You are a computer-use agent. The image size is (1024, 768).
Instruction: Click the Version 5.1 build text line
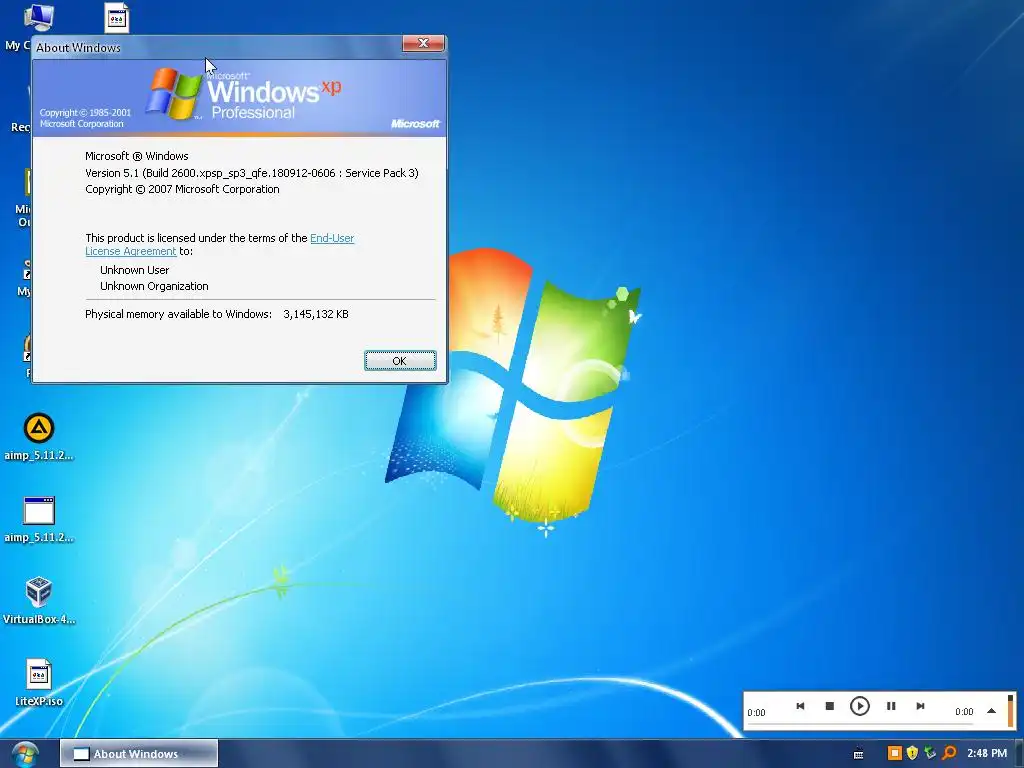(251, 173)
